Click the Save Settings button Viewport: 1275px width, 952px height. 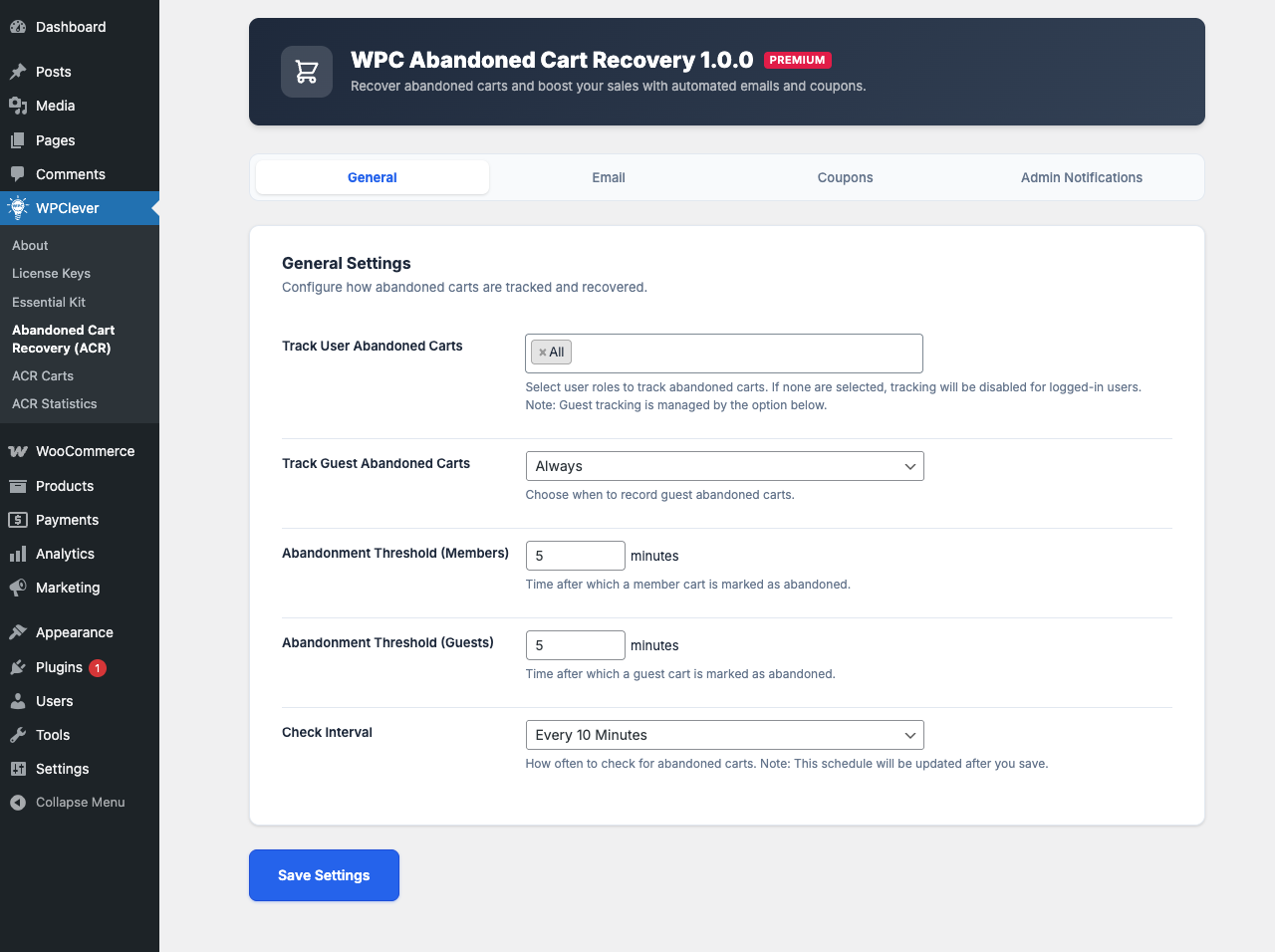324,875
